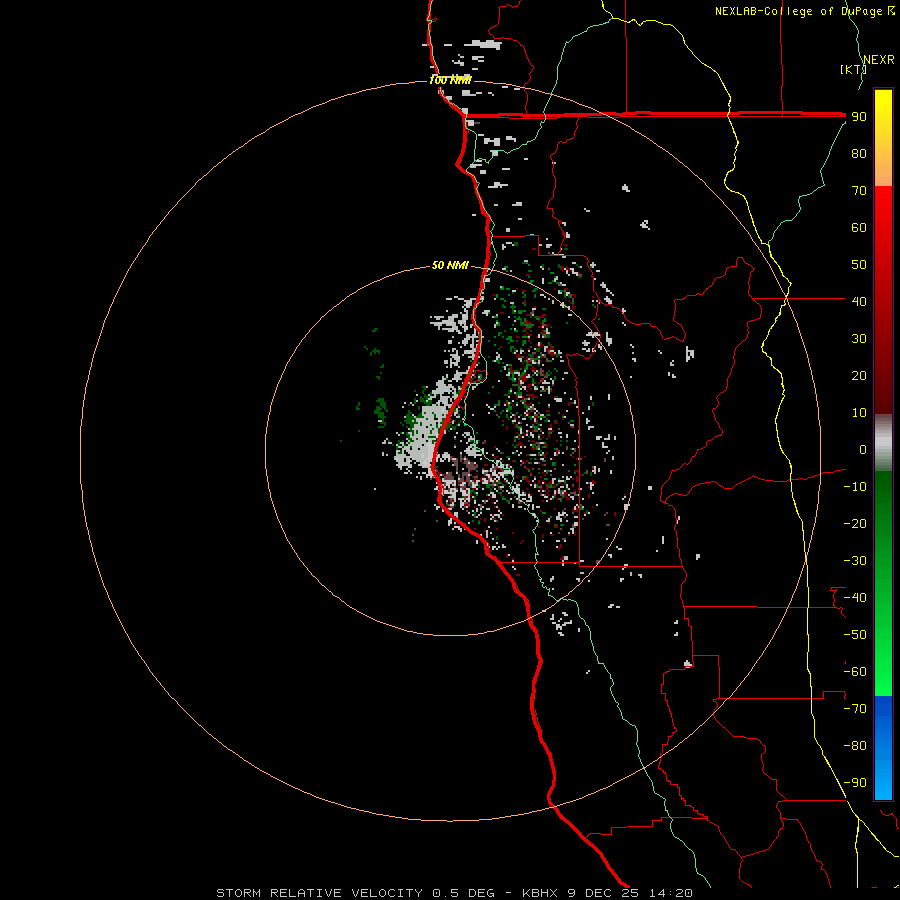Viewport: 900px width, 900px height.
Task: Click the -70 value on the velocity scale
Action: pyautogui.click(x=855, y=709)
